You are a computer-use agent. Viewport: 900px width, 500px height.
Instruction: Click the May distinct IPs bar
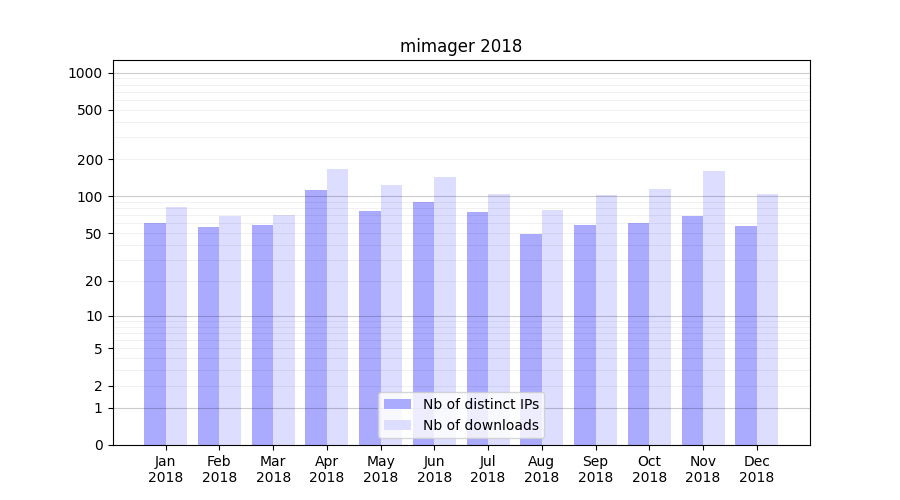pyautogui.click(x=370, y=328)
